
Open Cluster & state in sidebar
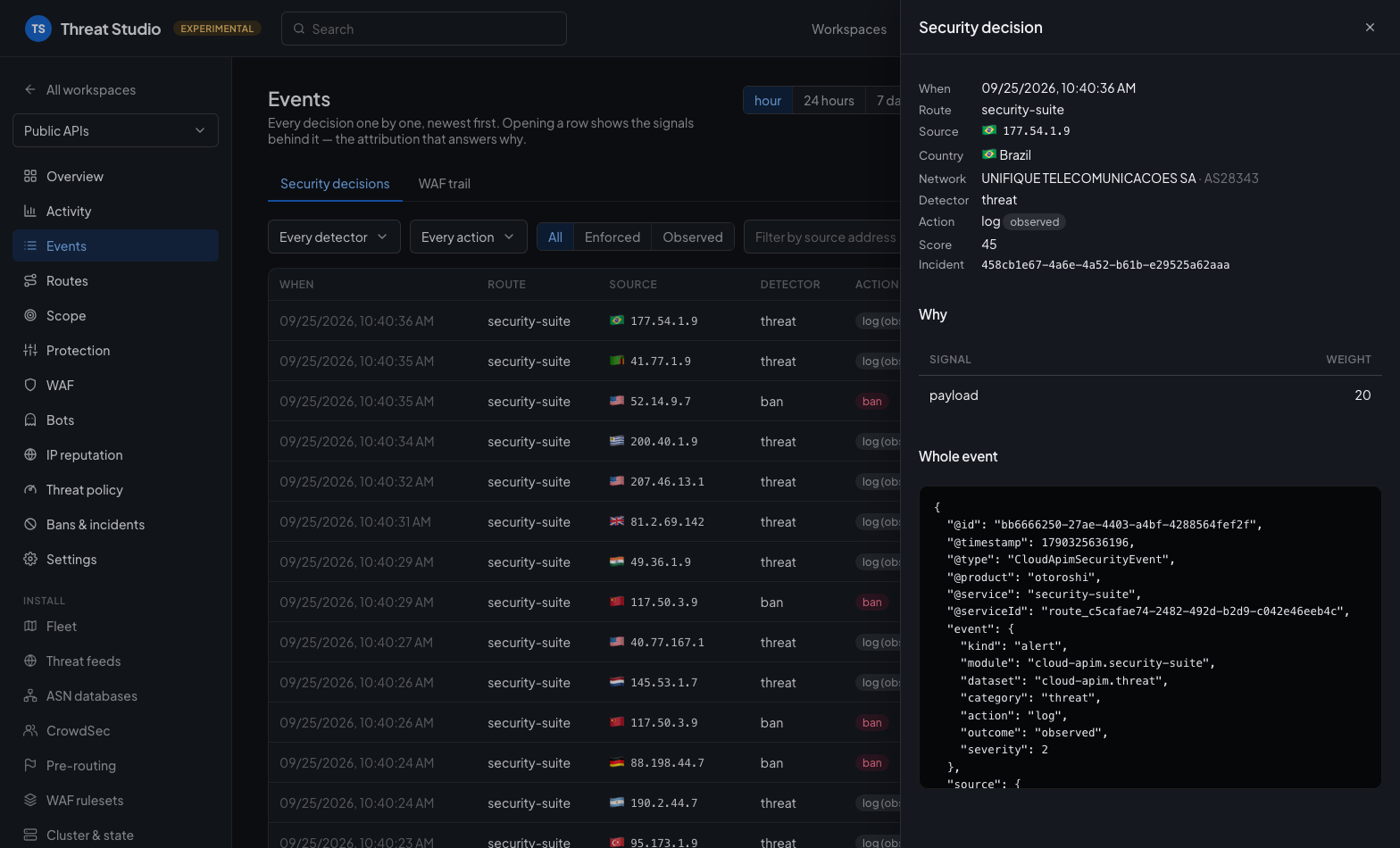115,835
